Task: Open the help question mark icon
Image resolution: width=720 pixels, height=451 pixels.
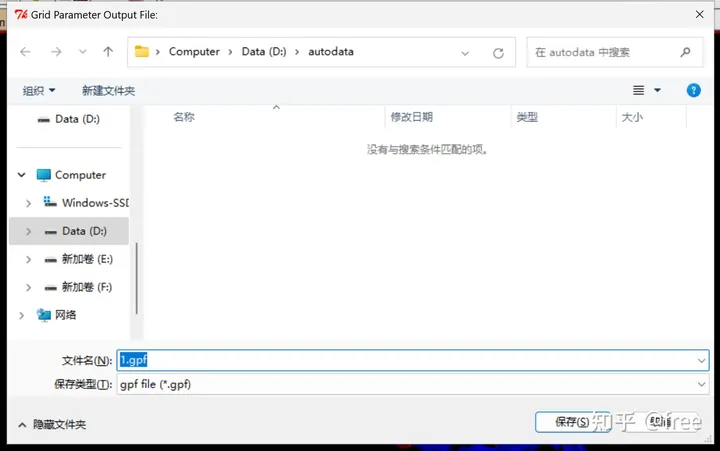Action: click(x=694, y=90)
